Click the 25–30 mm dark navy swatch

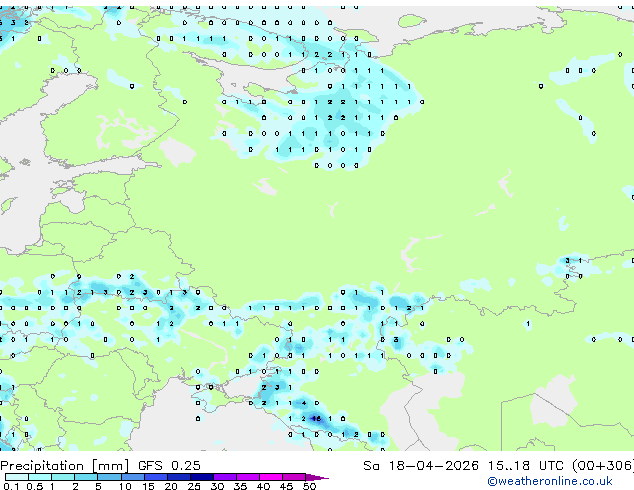click(x=202, y=477)
